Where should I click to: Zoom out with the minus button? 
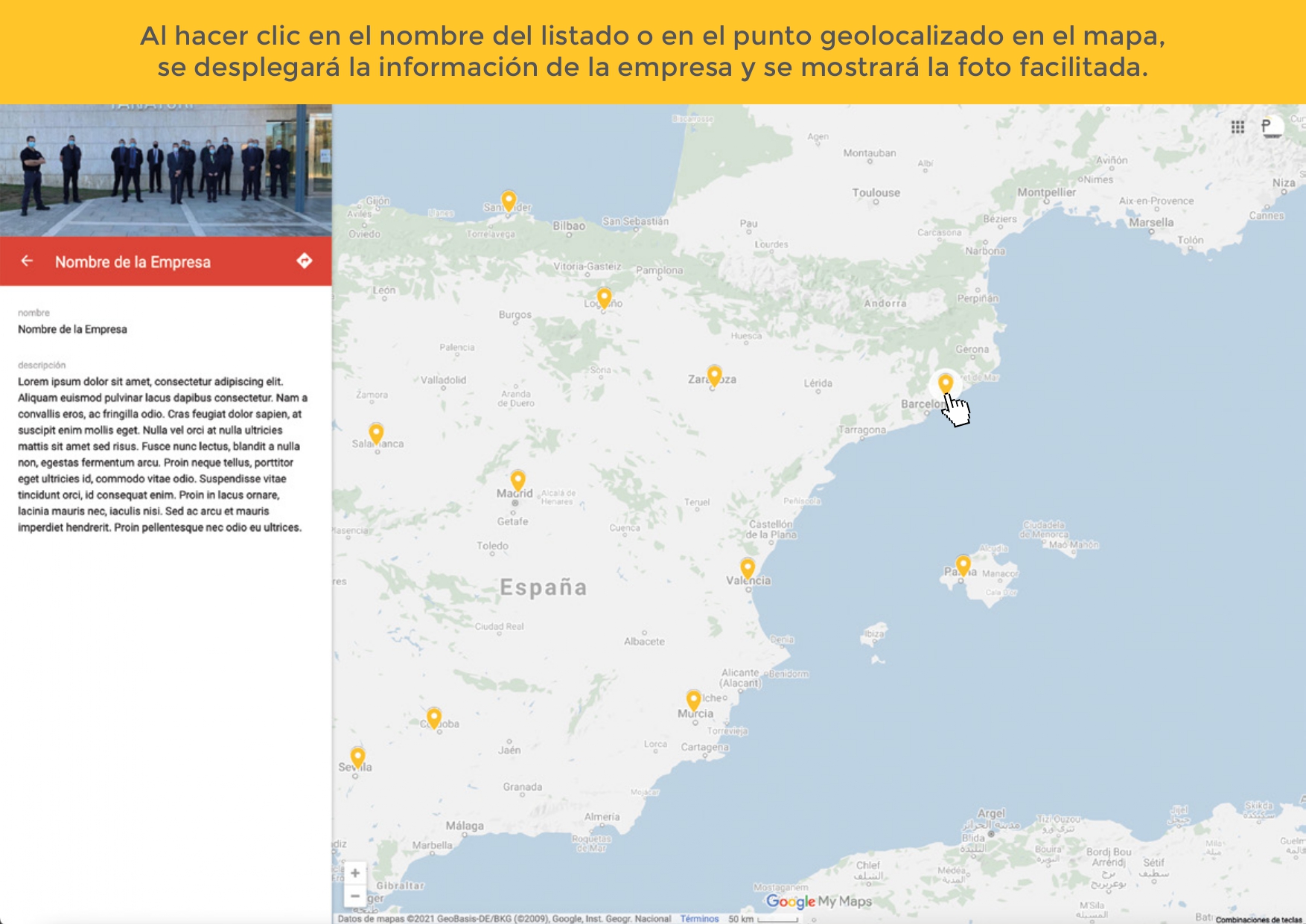click(x=355, y=896)
